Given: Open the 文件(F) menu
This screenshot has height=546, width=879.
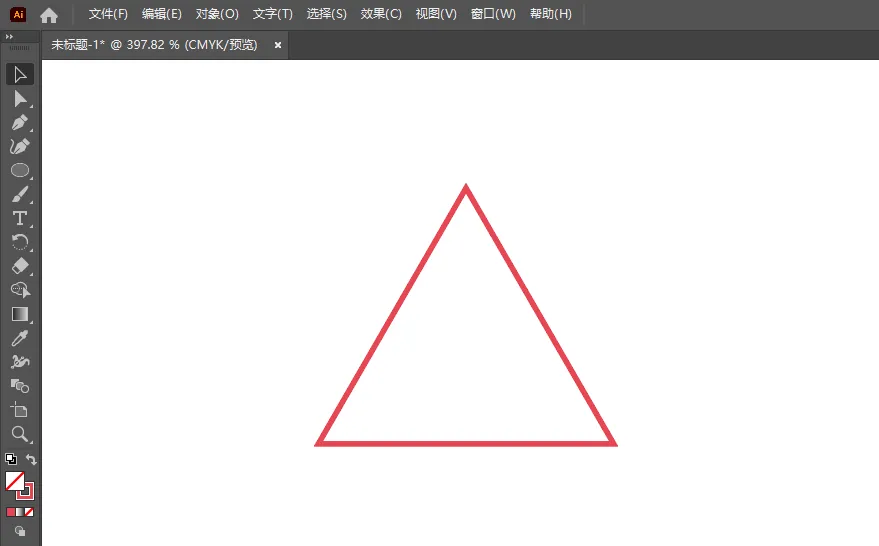Looking at the screenshot, I should [x=108, y=14].
